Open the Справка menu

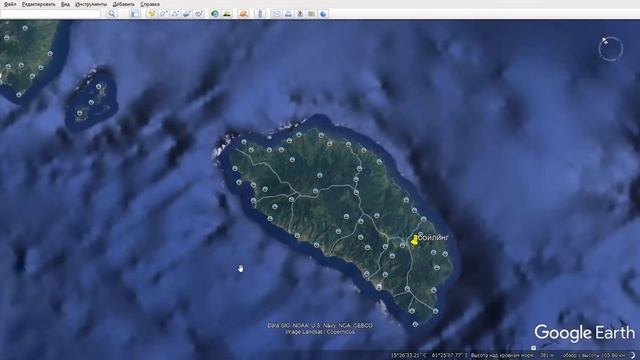[150, 4]
